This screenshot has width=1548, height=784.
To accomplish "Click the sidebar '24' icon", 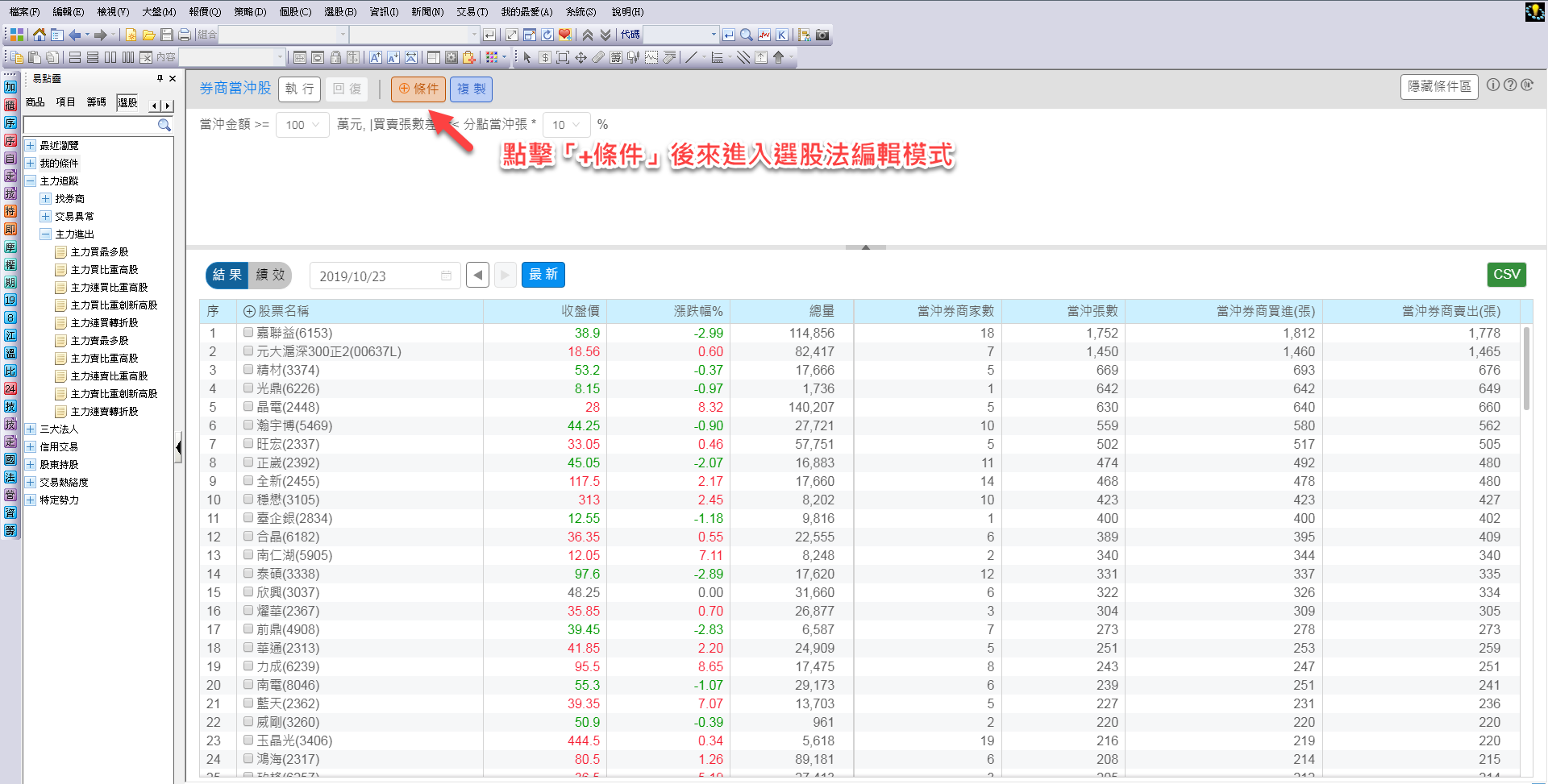I will click(10, 388).
